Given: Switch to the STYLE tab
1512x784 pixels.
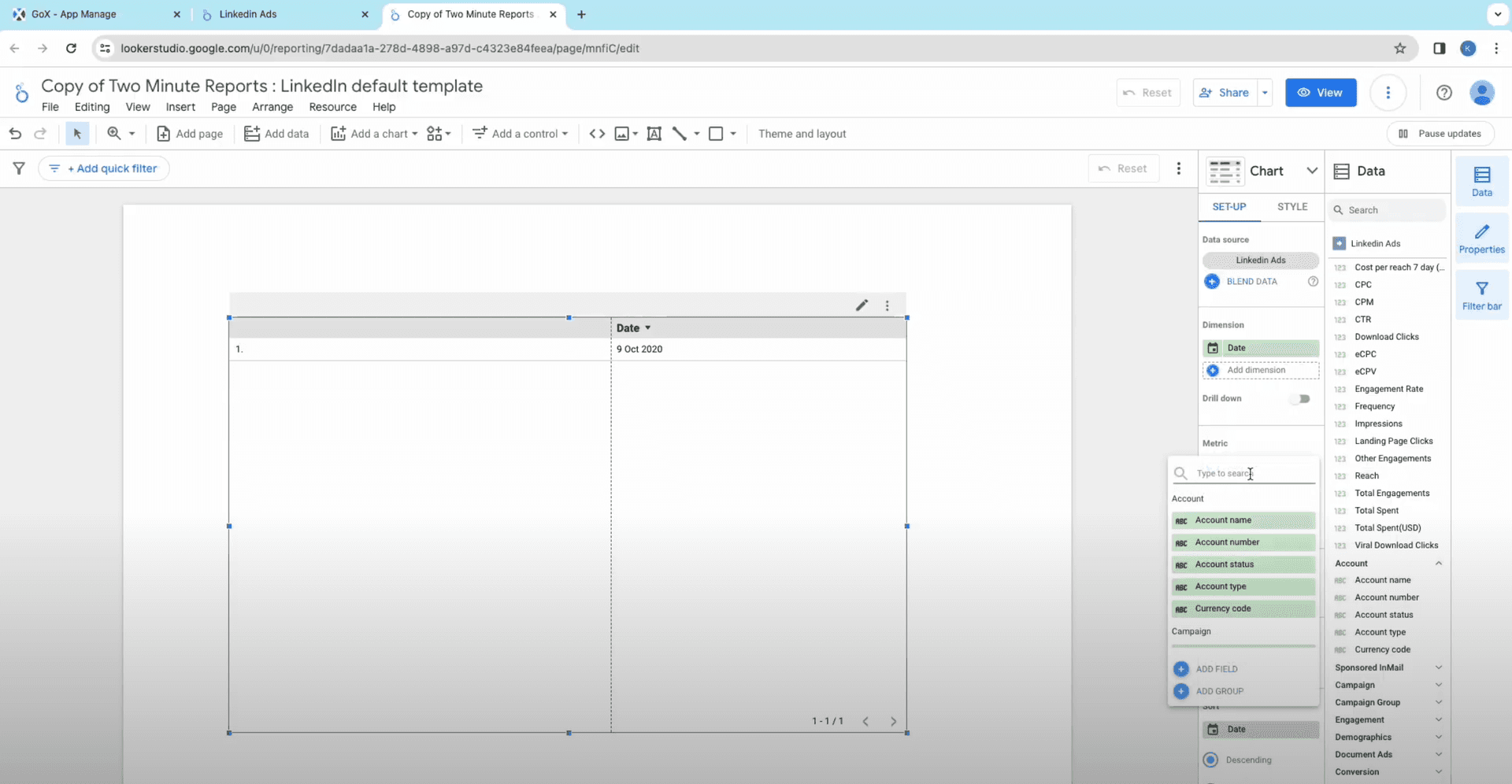Looking at the screenshot, I should [1292, 207].
